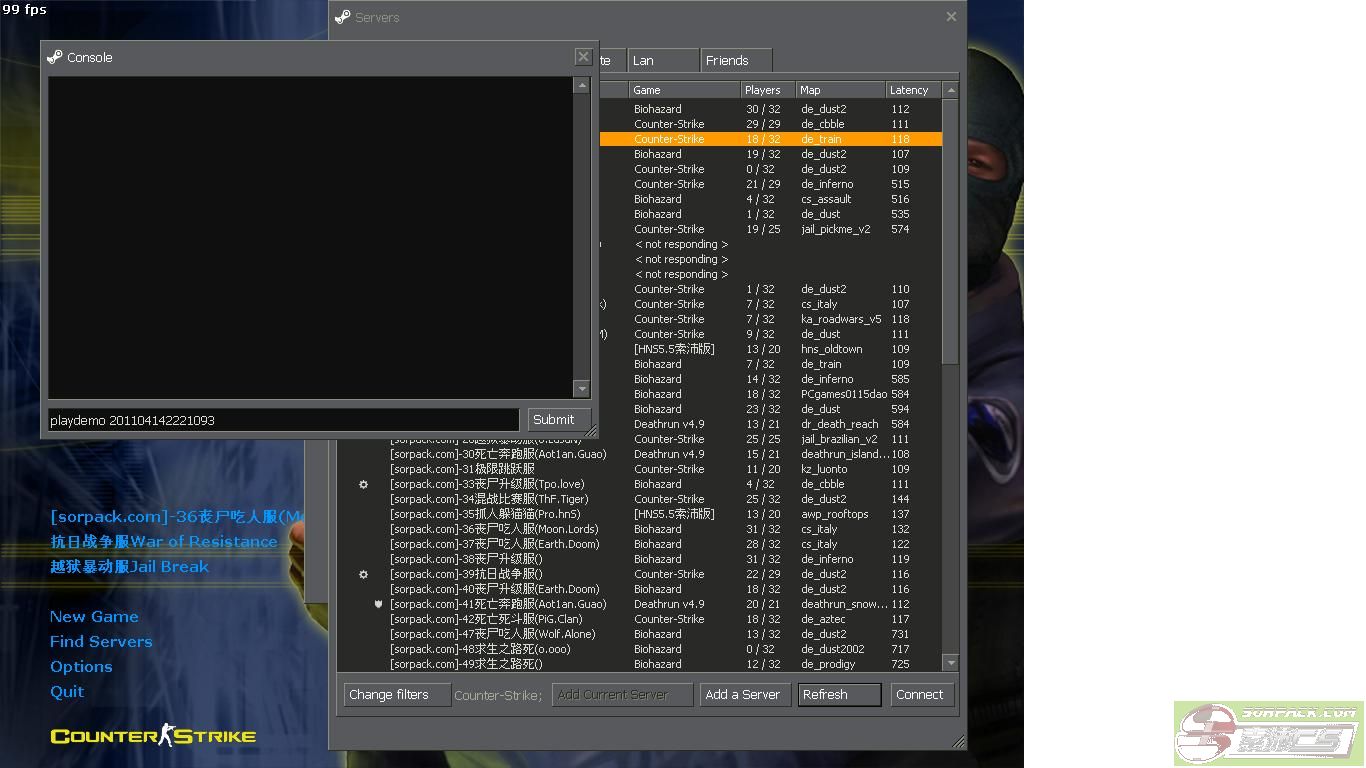This screenshot has width=1366, height=768.
Task: Switch to the Lan tab
Action: 662,61
